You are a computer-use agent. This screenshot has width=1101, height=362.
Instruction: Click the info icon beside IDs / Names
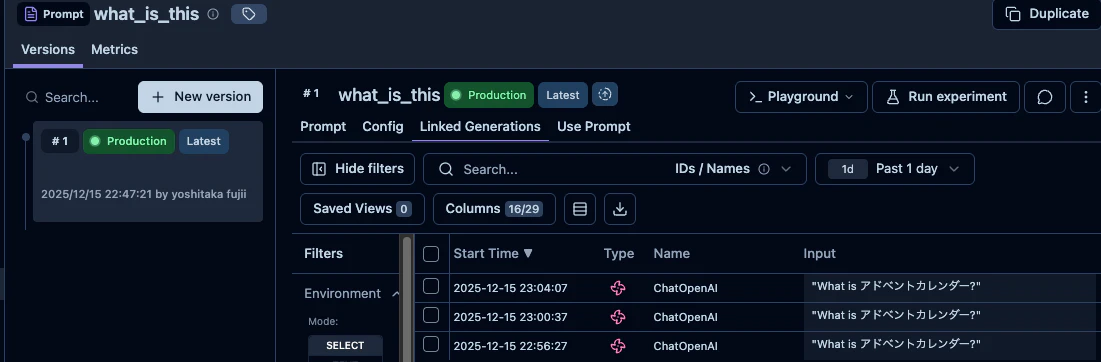coord(765,169)
